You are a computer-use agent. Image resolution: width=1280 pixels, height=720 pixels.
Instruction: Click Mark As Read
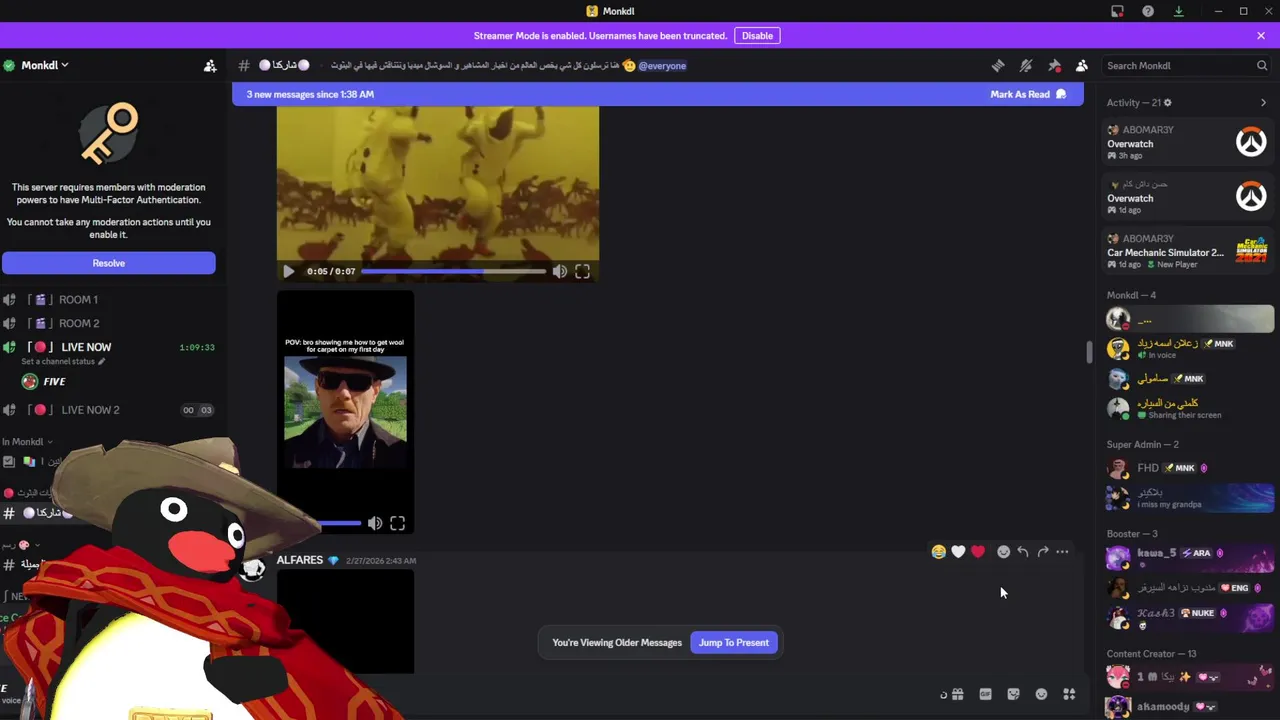[1028, 94]
